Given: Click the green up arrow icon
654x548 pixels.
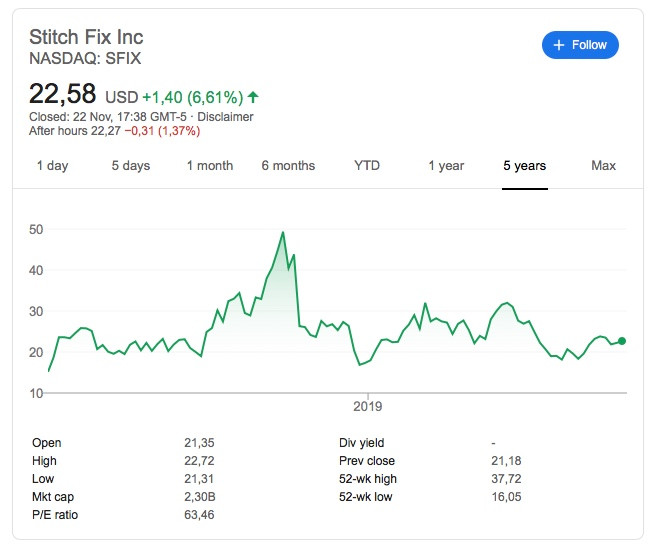Looking at the screenshot, I should [253, 97].
